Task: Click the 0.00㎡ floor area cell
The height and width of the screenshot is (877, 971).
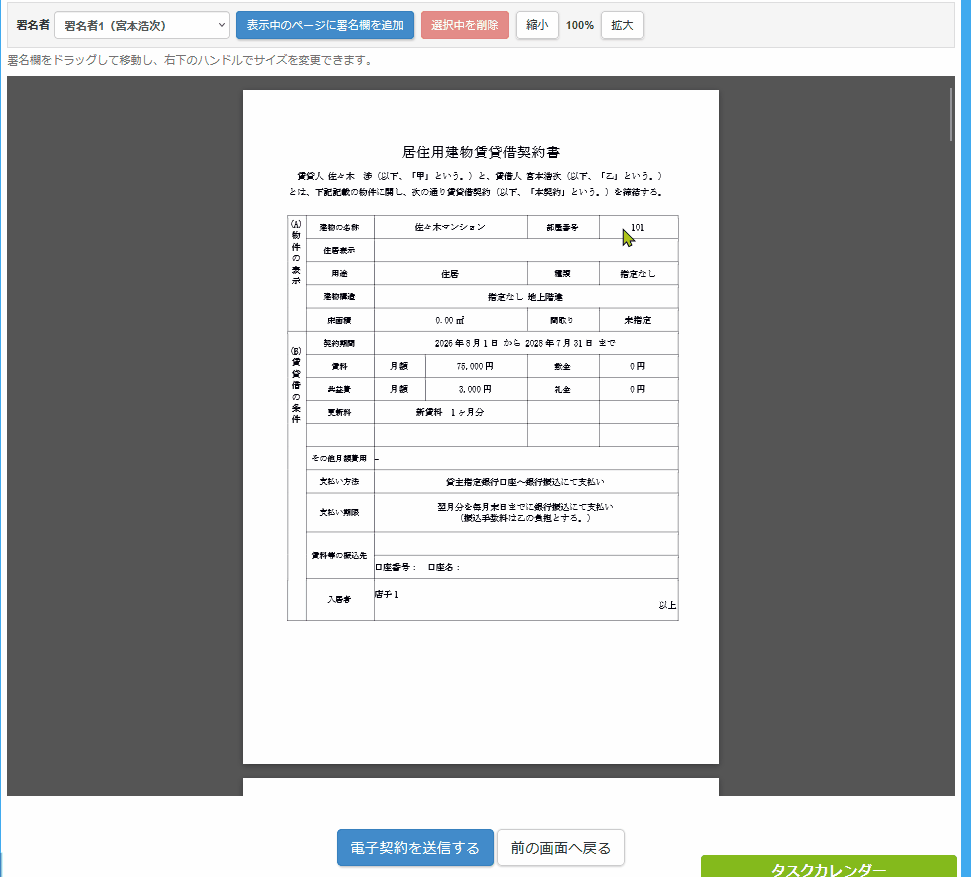Action: [450, 320]
